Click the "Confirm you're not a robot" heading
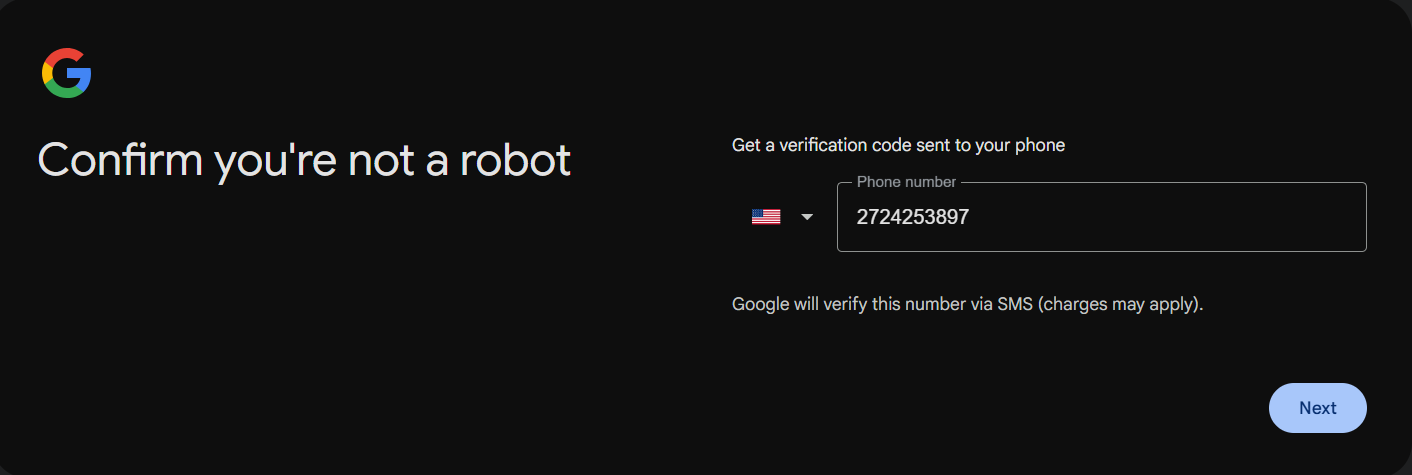Screen dimensions: 1412x475 (304, 160)
